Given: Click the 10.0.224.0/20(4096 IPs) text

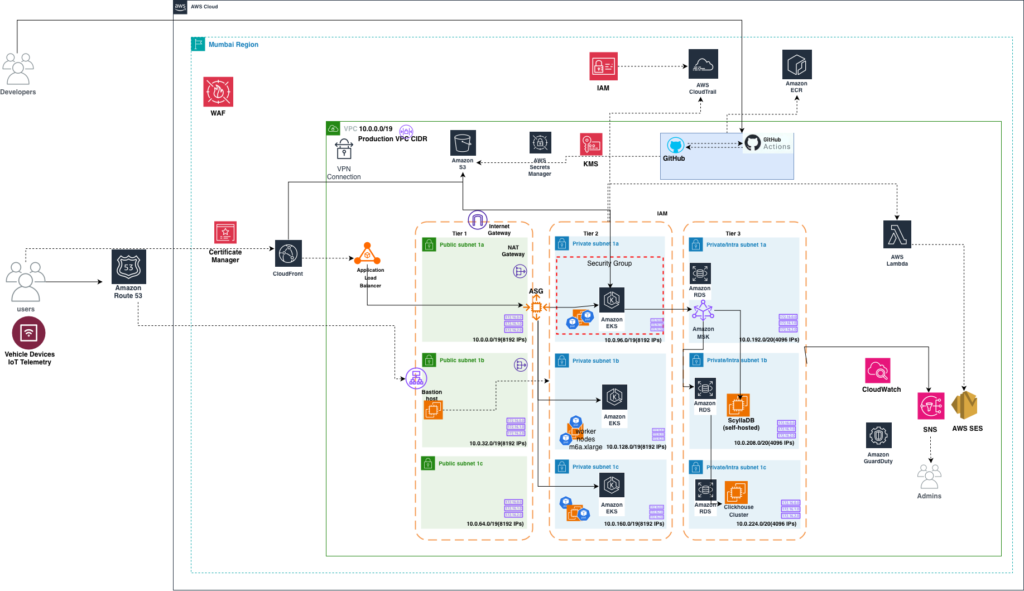Looking at the screenshot, I should [x=767, y=524].
